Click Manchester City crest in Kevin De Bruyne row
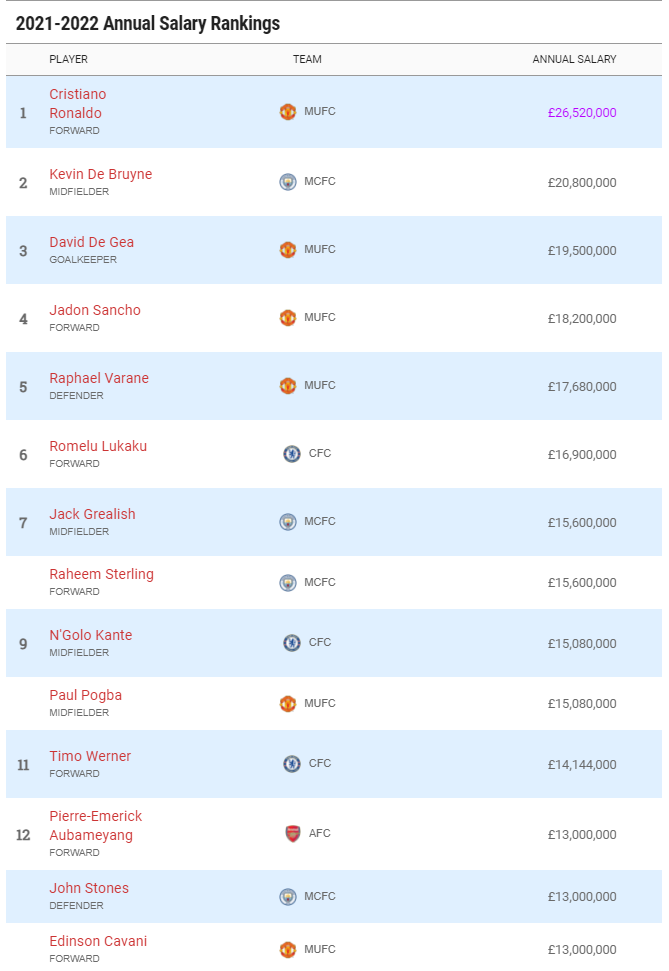This screenshot has width=669, height=971. (287, 181)
